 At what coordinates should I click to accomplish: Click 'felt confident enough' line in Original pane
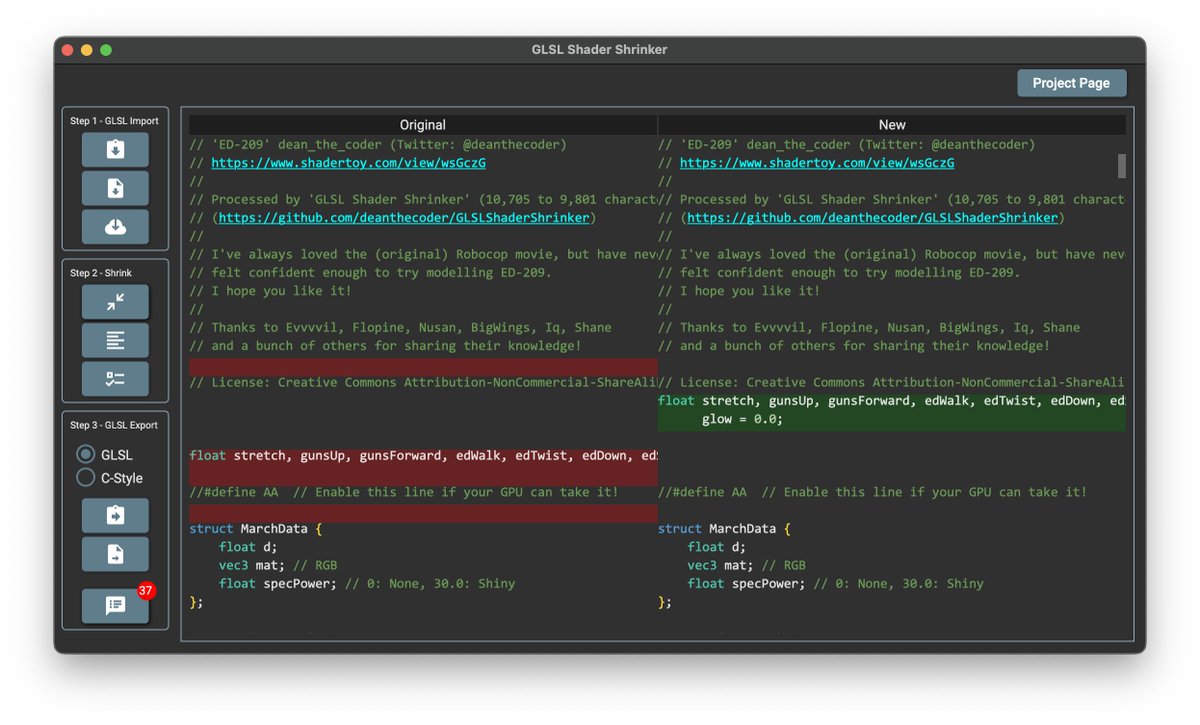tap(371, 273)
